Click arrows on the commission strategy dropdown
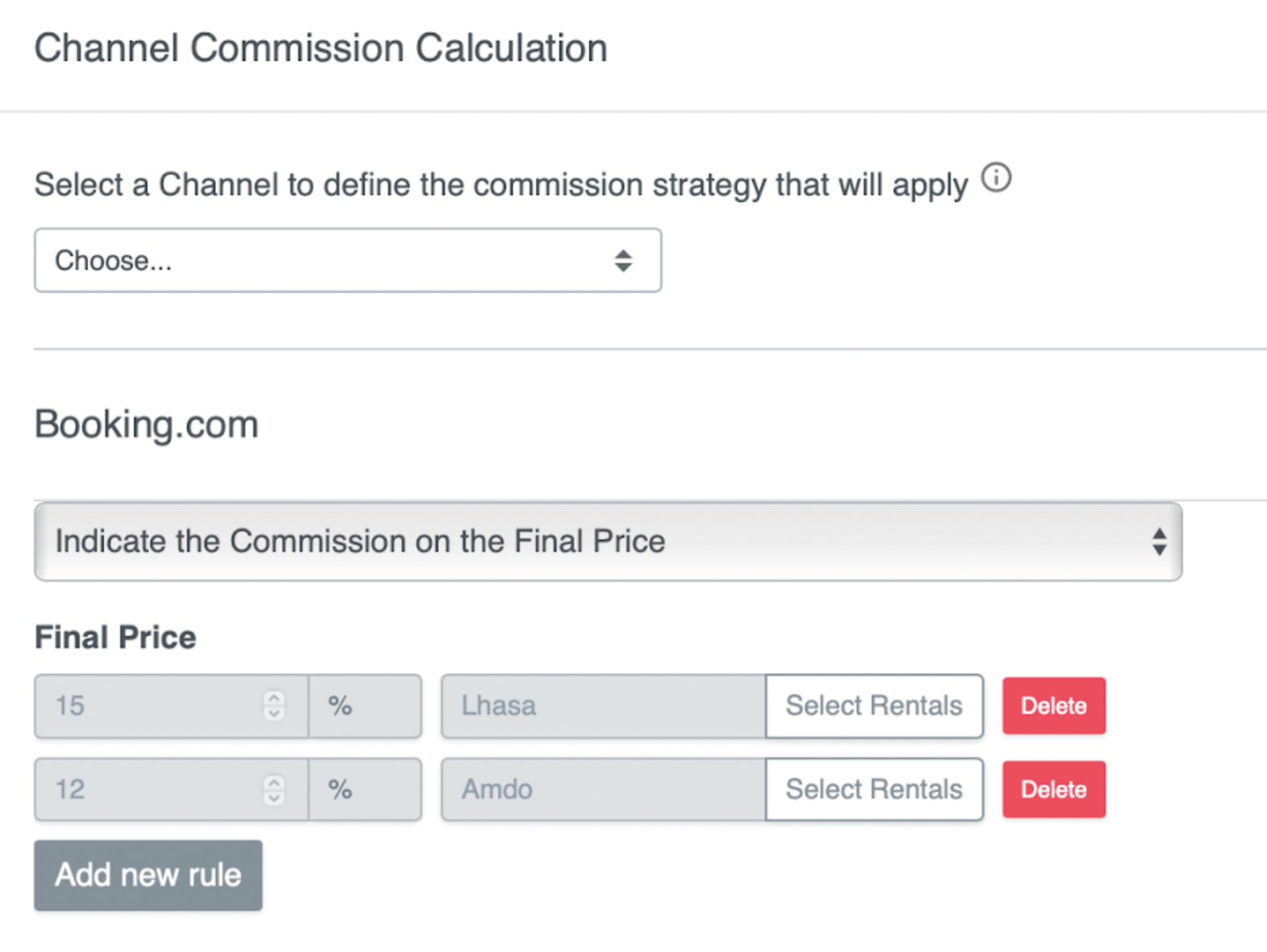The image size is (1267, 952). tap(1159, 541)
